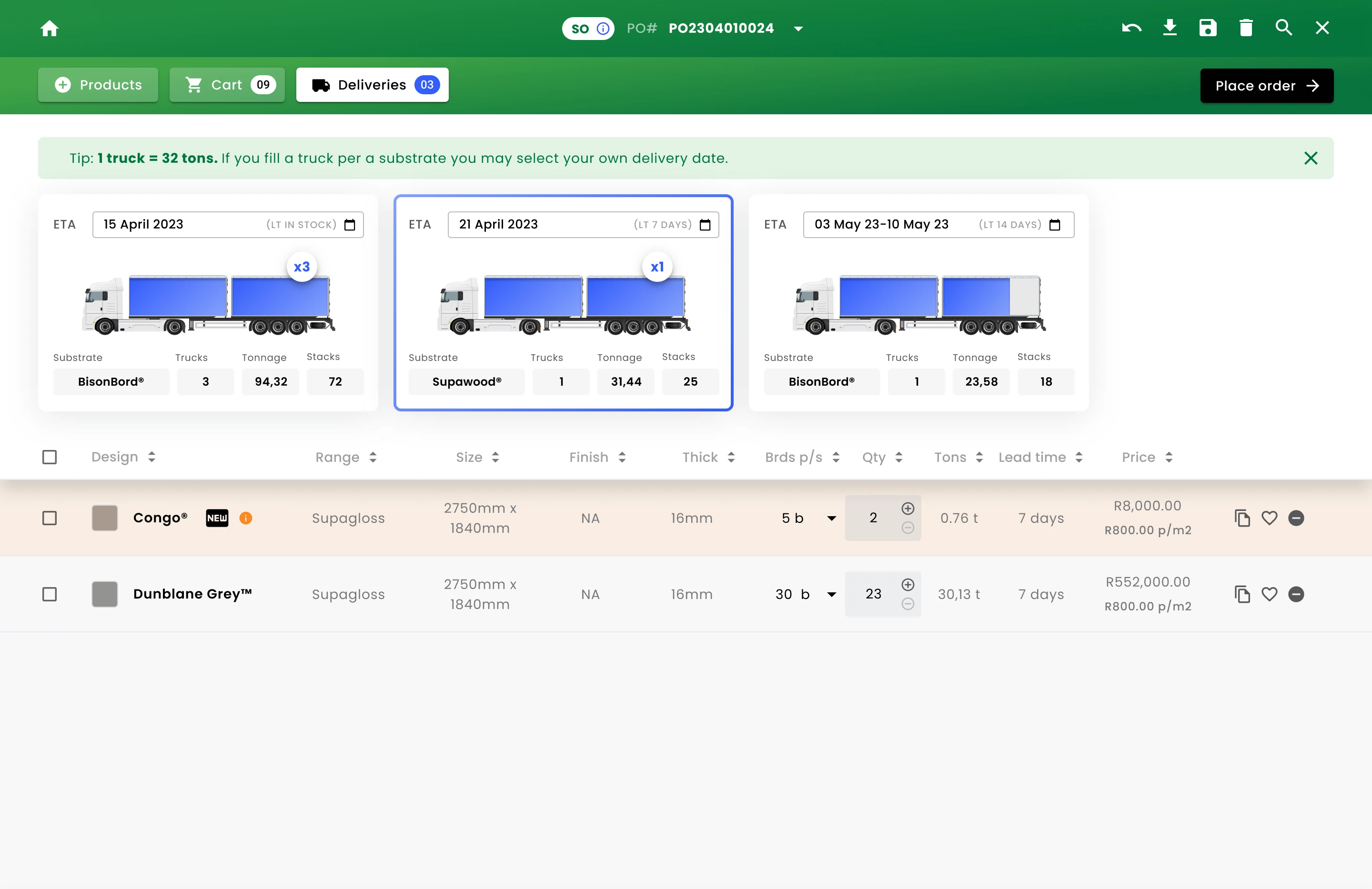Switch to the Cart tab
This screenshot has width=1372, height=889.
click(227, 85)
